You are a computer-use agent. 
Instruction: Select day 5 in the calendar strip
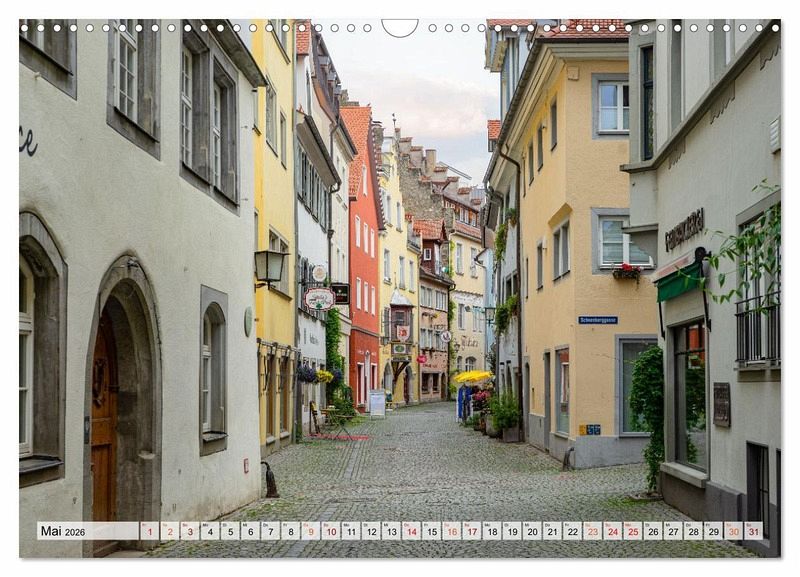pos(229,532)
